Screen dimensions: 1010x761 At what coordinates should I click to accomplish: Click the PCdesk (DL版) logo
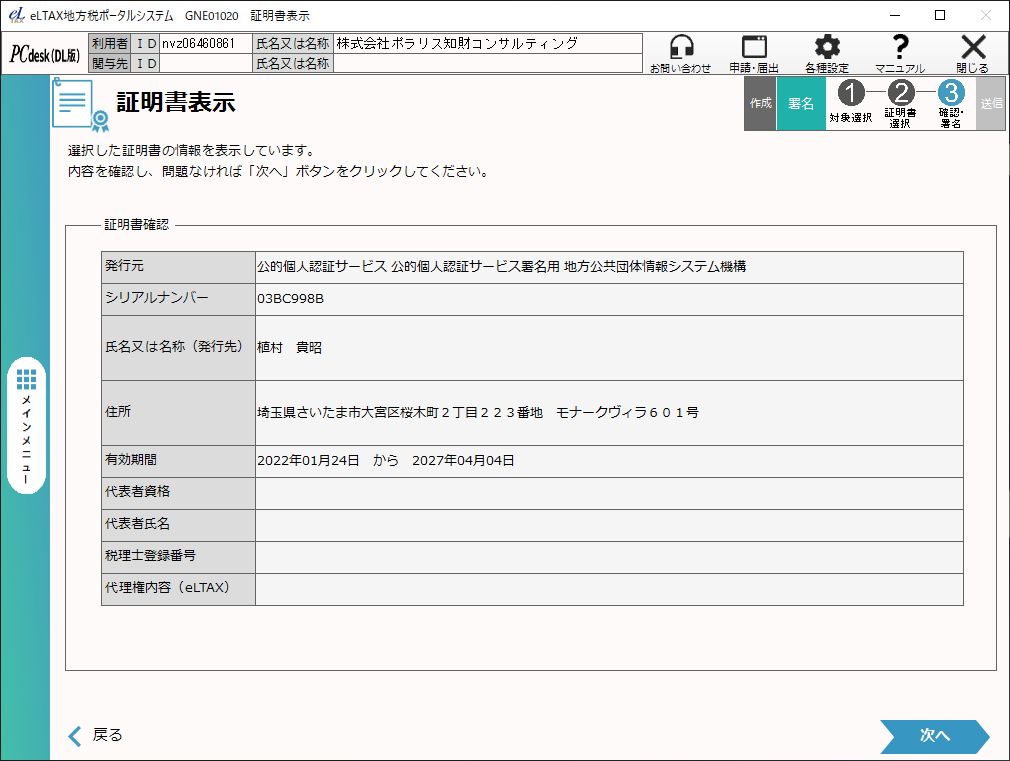[x=44, y=54]
